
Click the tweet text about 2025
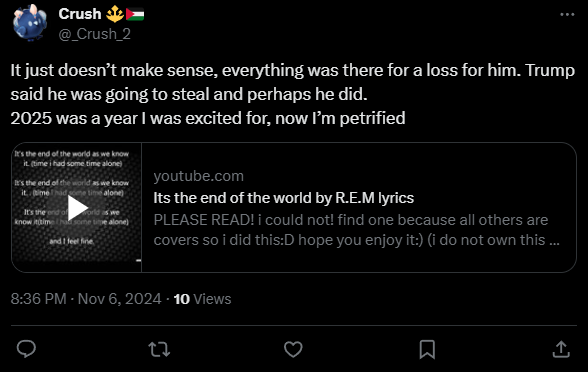coord(208,118)
